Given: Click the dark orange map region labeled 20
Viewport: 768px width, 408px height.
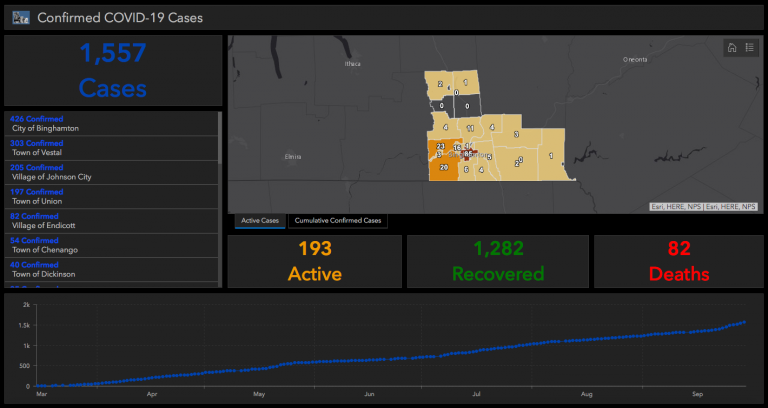Looking at the screenshot, I should [442, 167].
